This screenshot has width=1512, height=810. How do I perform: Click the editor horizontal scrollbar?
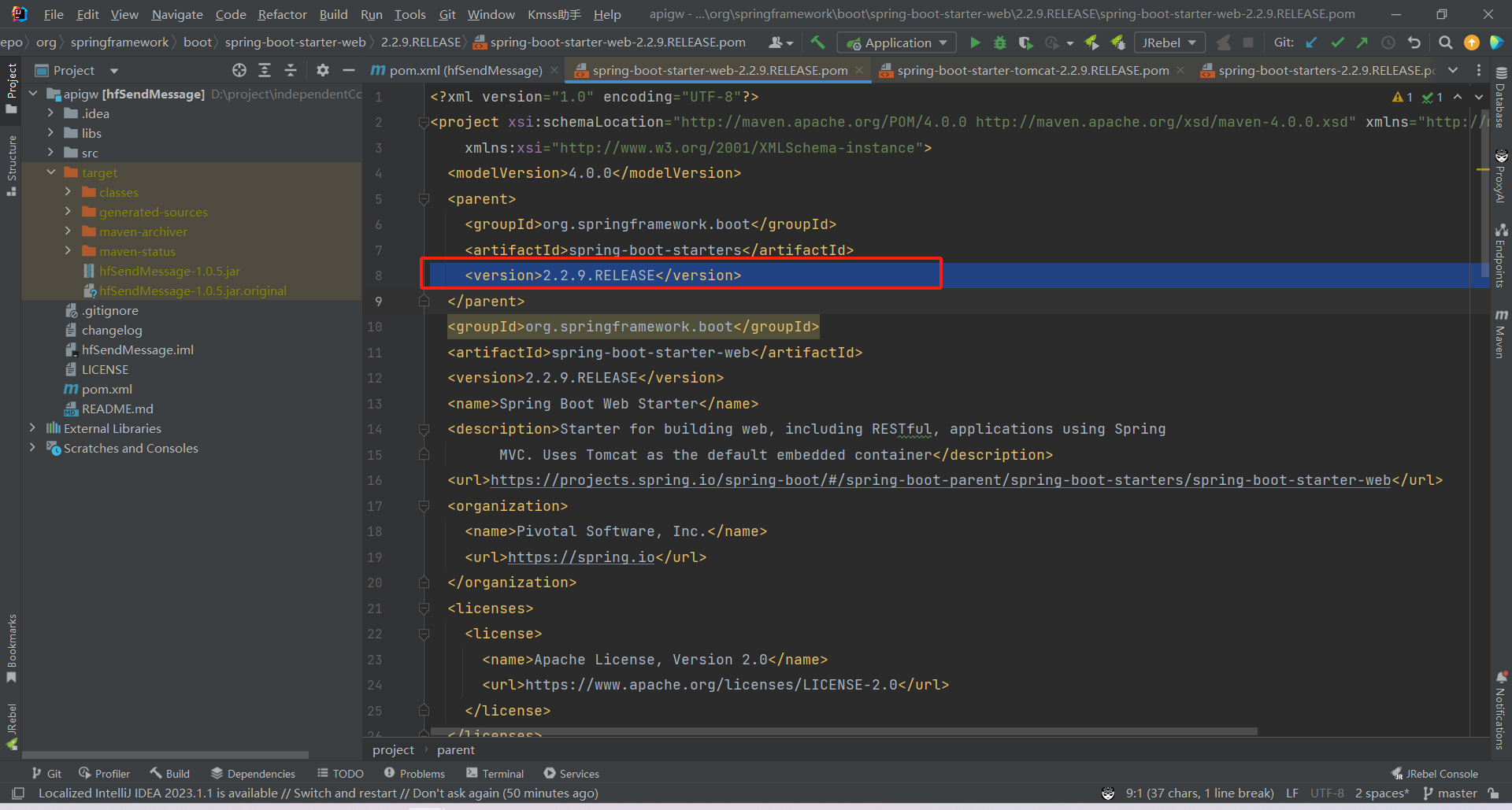[x=843, y=731]
